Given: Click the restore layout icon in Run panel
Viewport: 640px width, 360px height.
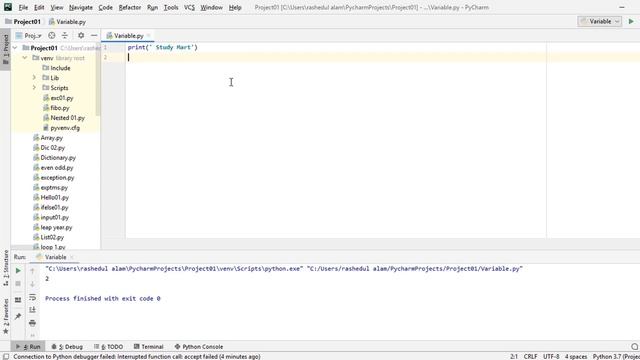Looking at the screenshot, I should pos(18,300).
